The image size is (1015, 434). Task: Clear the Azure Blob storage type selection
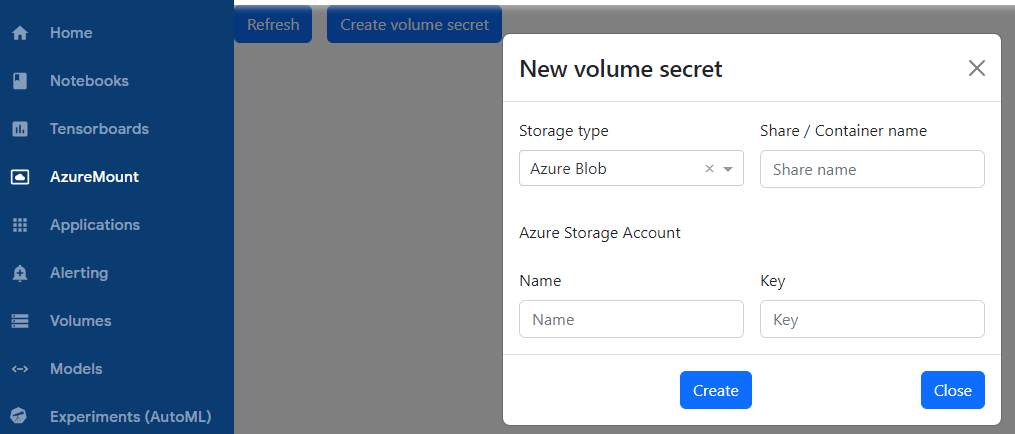pos(709,169)
